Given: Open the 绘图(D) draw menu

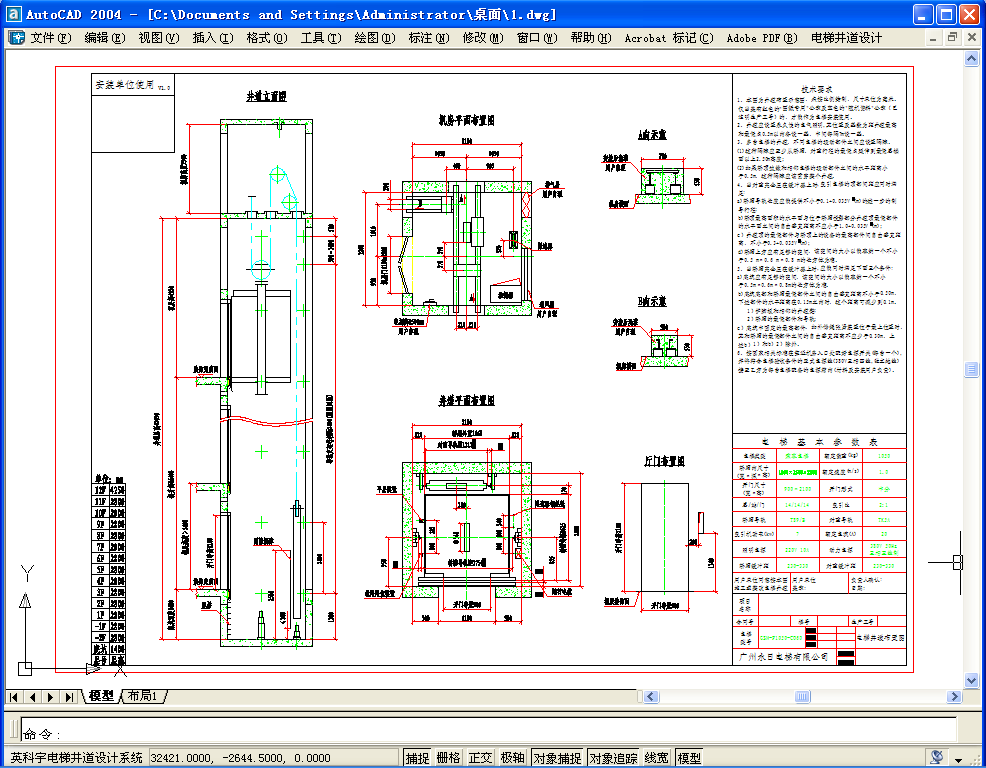Looking at the screenshot, I should point(374,38).
